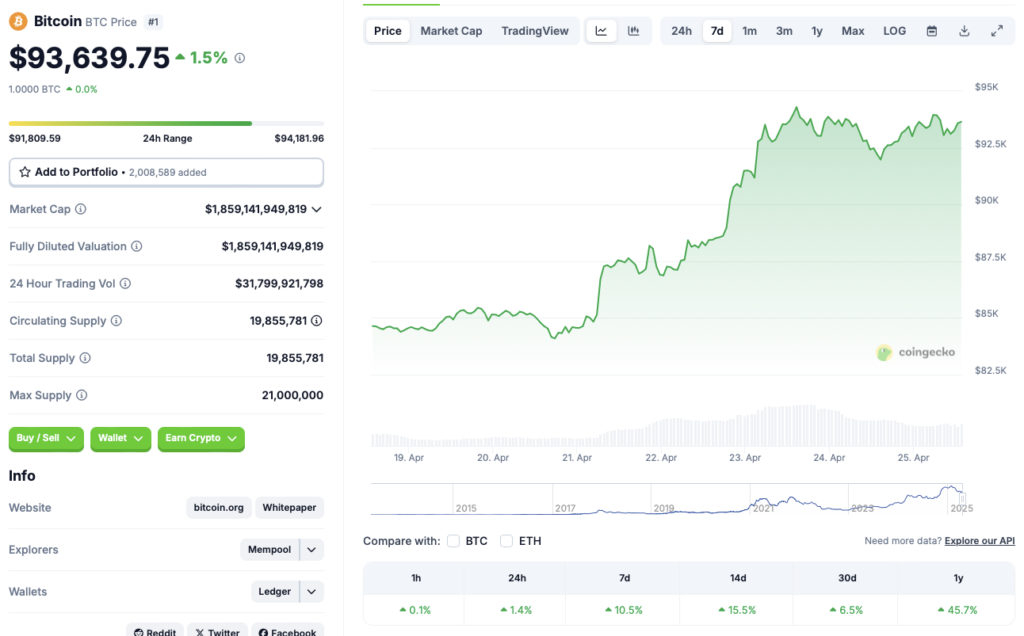Select the Price chart tab

click(387, 31)
